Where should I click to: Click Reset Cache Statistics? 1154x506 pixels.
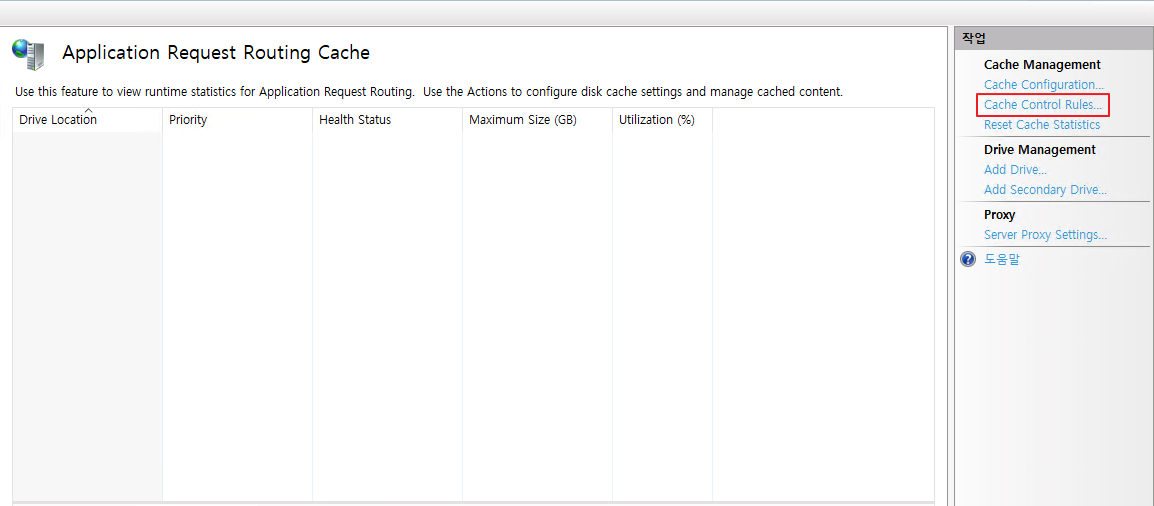(x=1042, y=125)
